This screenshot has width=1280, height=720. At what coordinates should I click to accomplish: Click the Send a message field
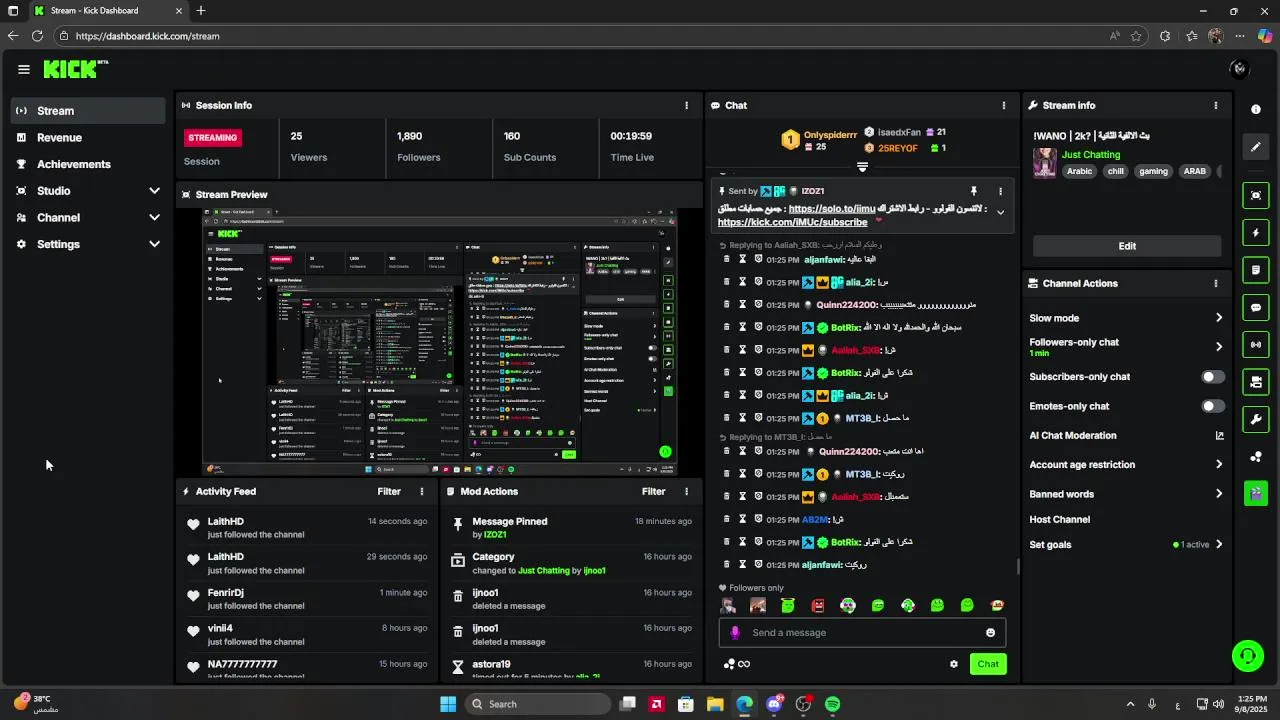tap(862, 633)
